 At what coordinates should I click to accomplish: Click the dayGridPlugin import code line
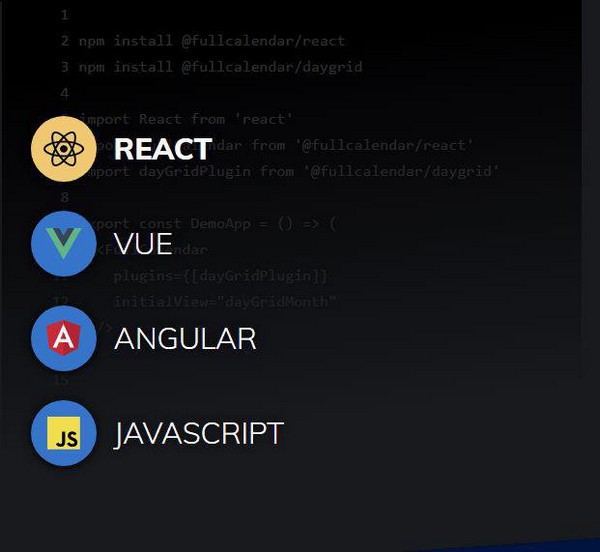[x=300, y=171]
